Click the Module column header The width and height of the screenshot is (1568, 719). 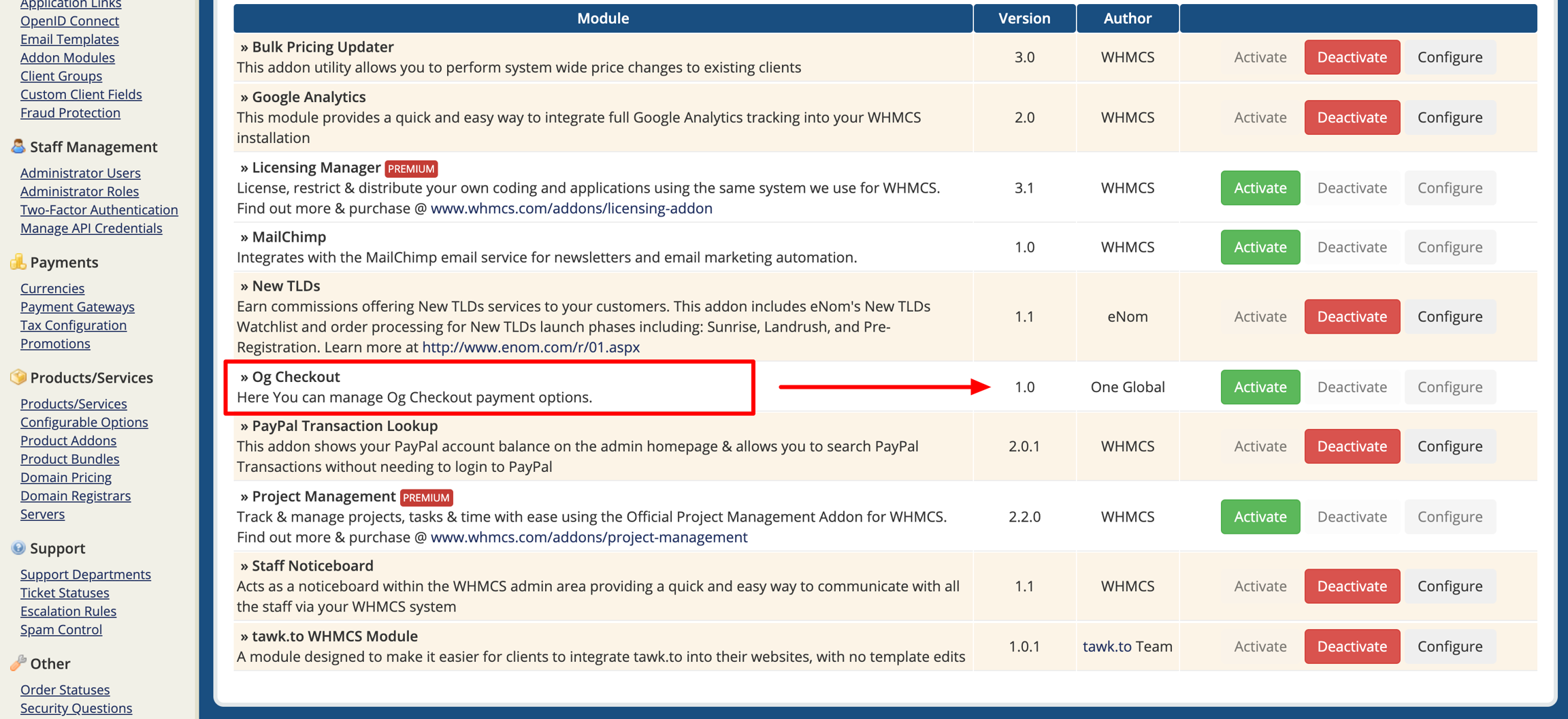pyautogui.click(x=602, y=18)
